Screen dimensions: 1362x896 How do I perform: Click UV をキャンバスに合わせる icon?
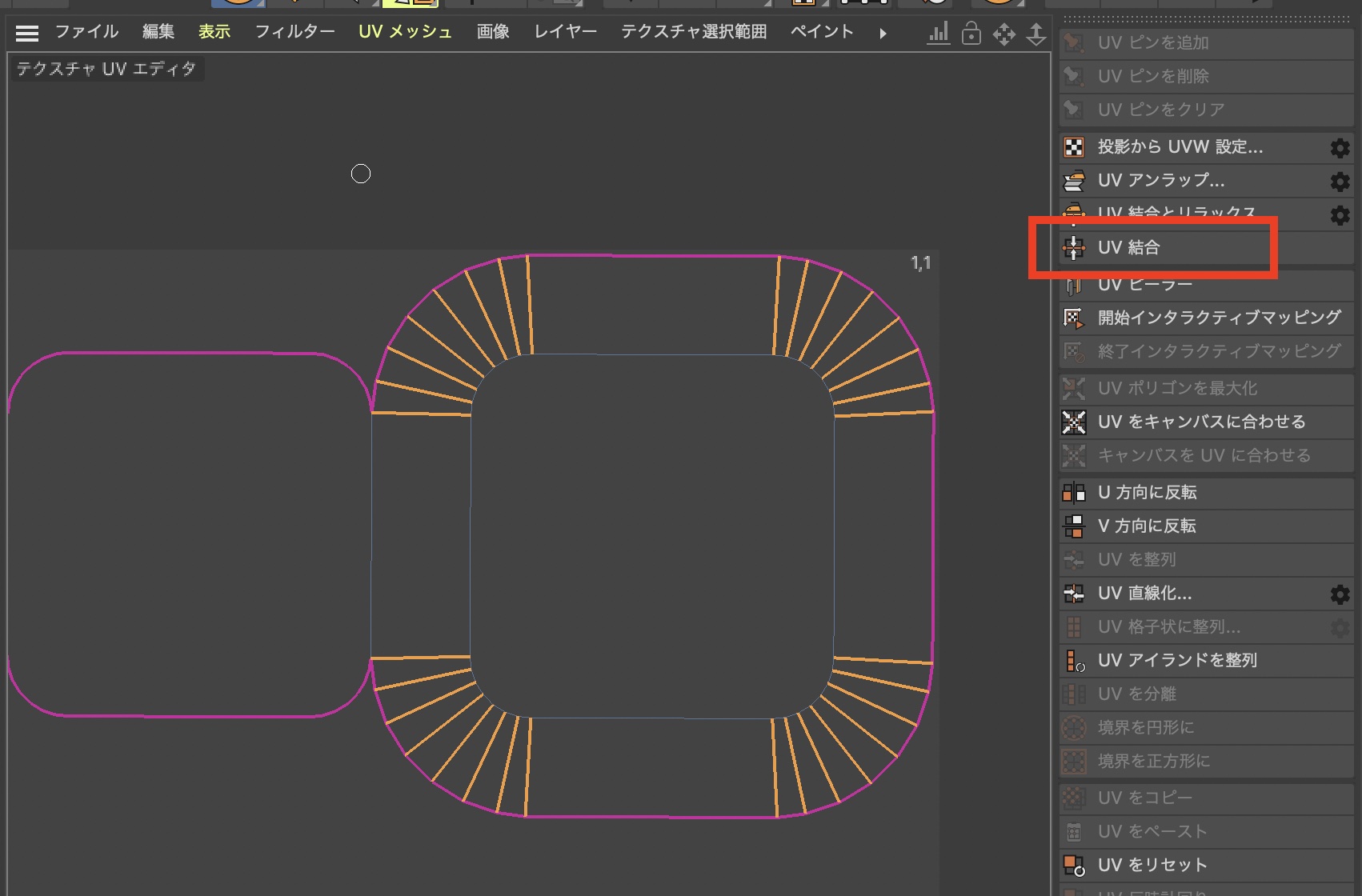point(1073,422)
